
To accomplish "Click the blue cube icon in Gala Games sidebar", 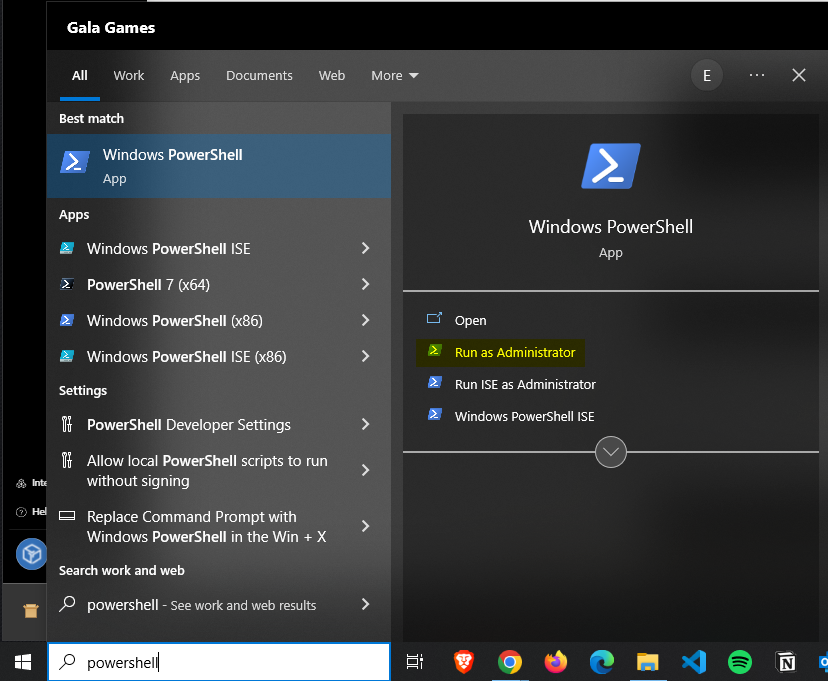I will [x=31, y=554].
